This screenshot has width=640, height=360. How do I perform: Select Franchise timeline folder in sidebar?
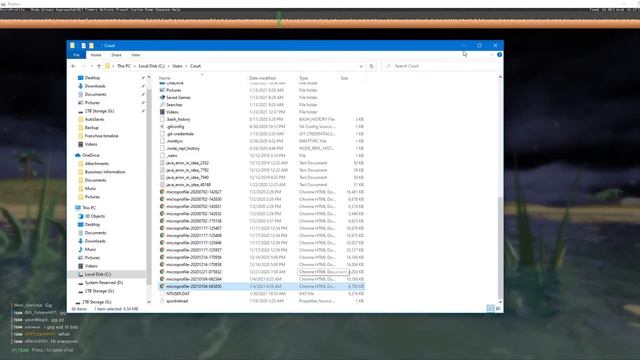pyautogui.click(x=102, y=136)
